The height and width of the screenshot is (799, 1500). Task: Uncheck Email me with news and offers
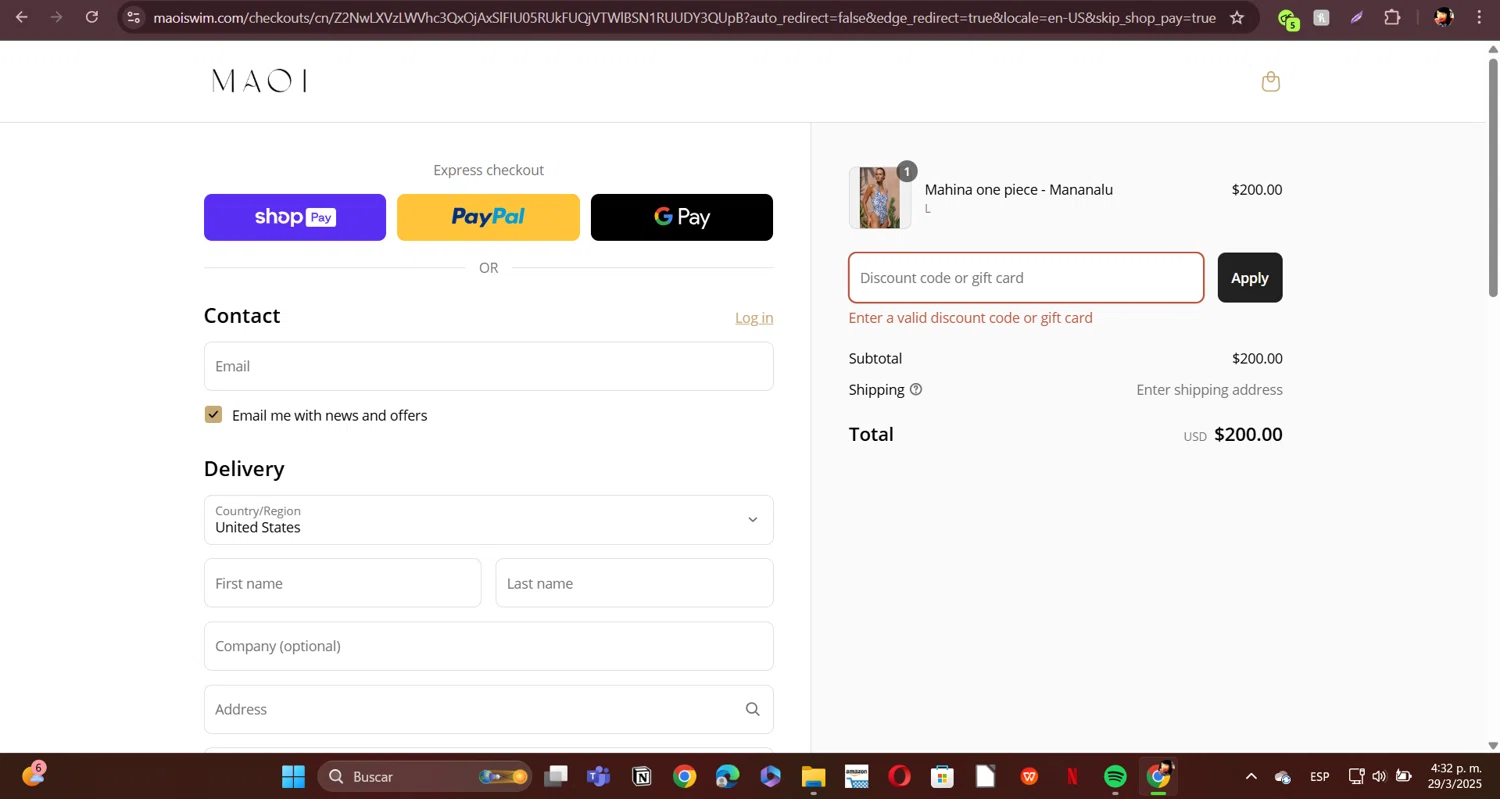(x=213, y=415)
